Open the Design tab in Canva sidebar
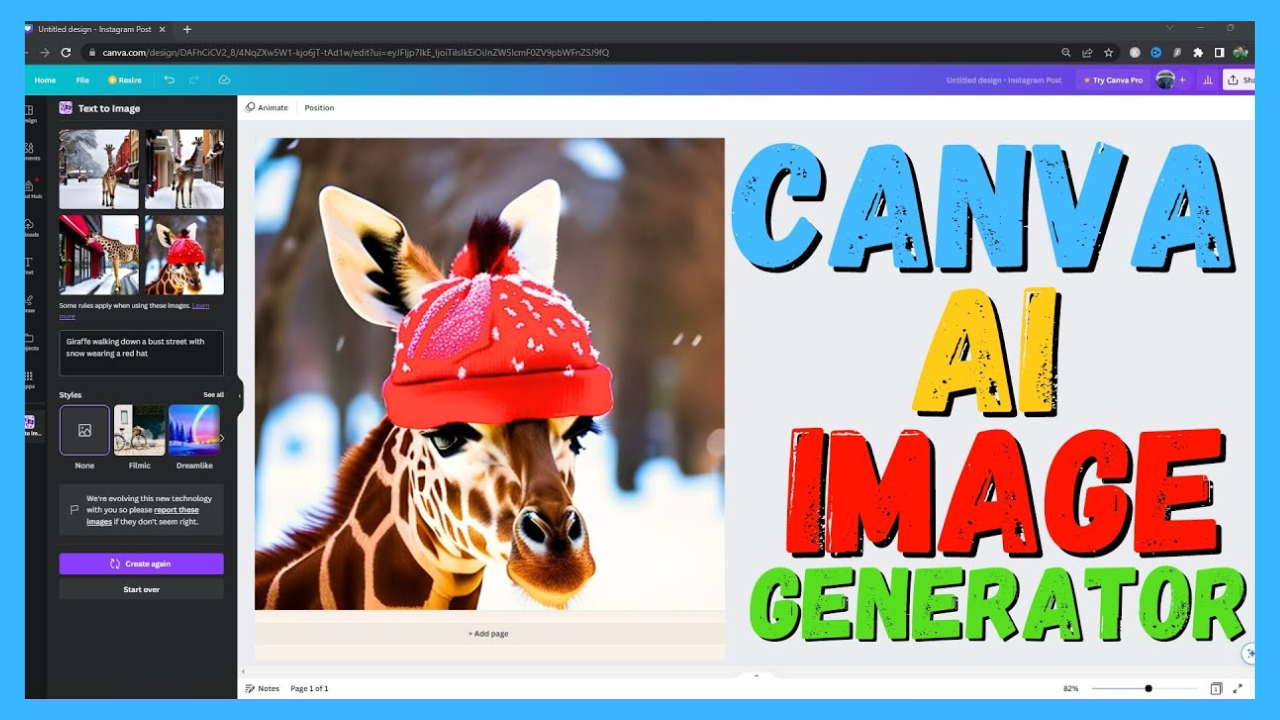1280x720 pixels. click(30, 114)
